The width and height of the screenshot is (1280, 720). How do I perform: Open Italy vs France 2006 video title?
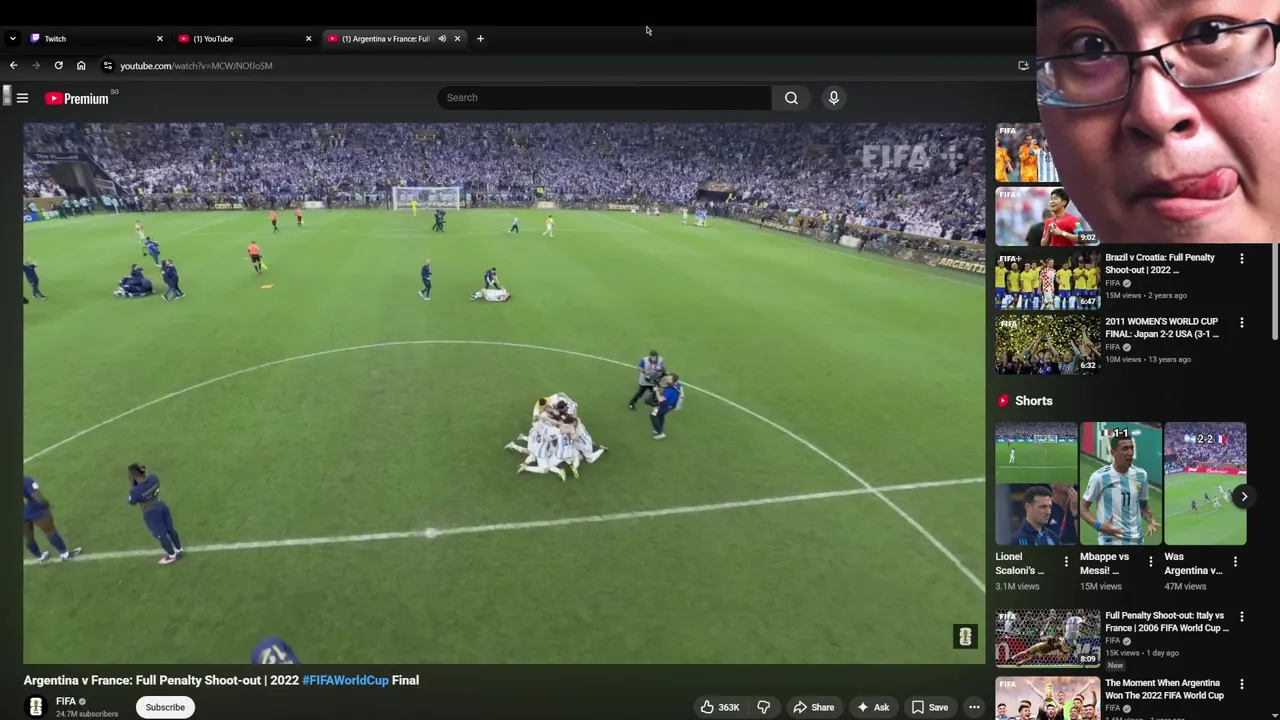pos(1167,622)
